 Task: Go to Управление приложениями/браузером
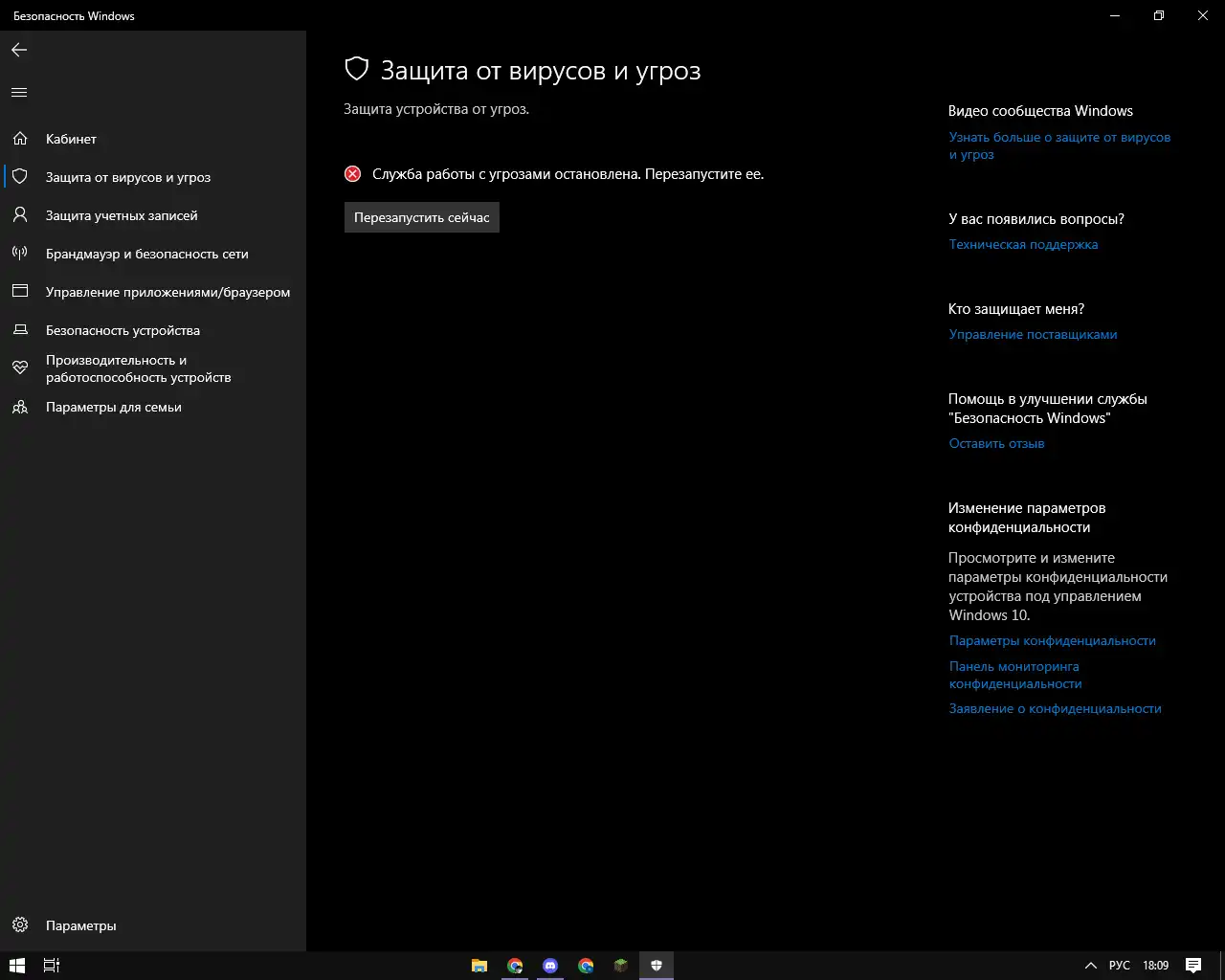(153, 292)
